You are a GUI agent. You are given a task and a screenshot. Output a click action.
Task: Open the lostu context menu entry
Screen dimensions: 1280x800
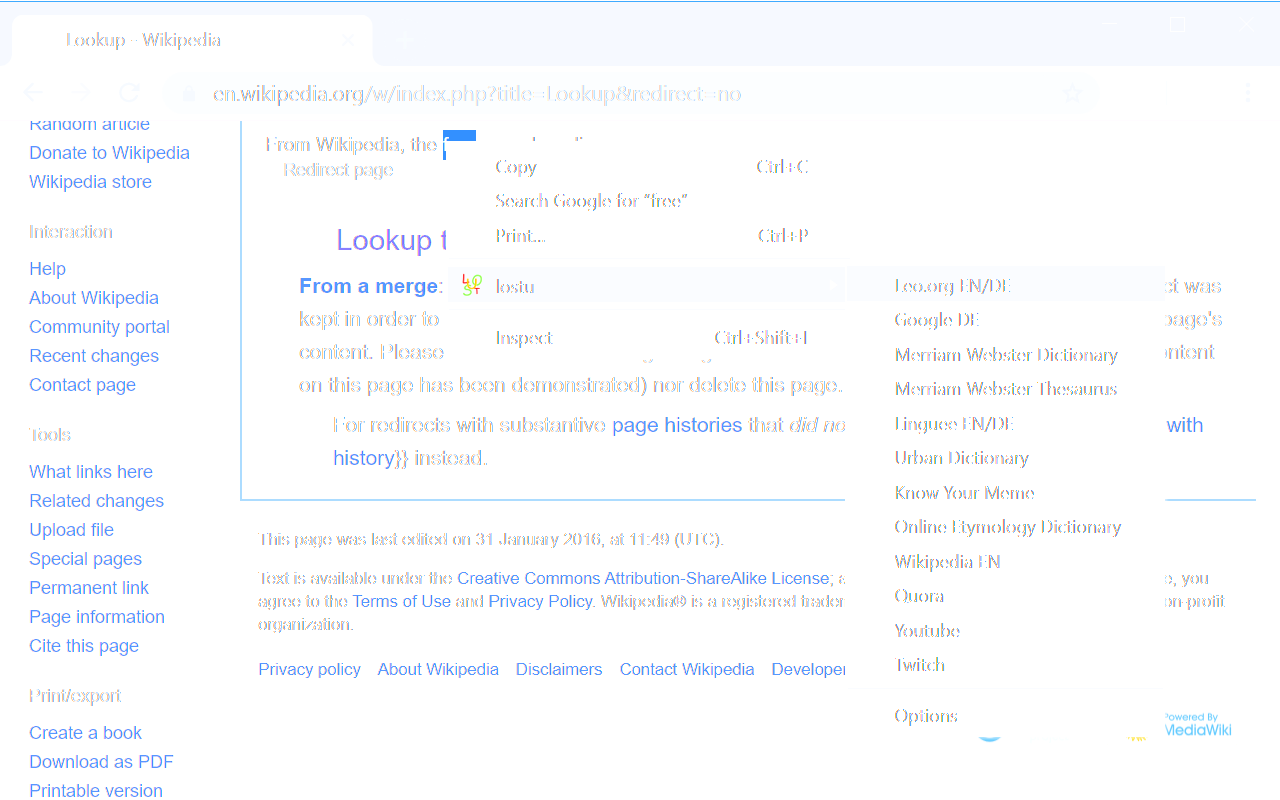coord(645,286)
